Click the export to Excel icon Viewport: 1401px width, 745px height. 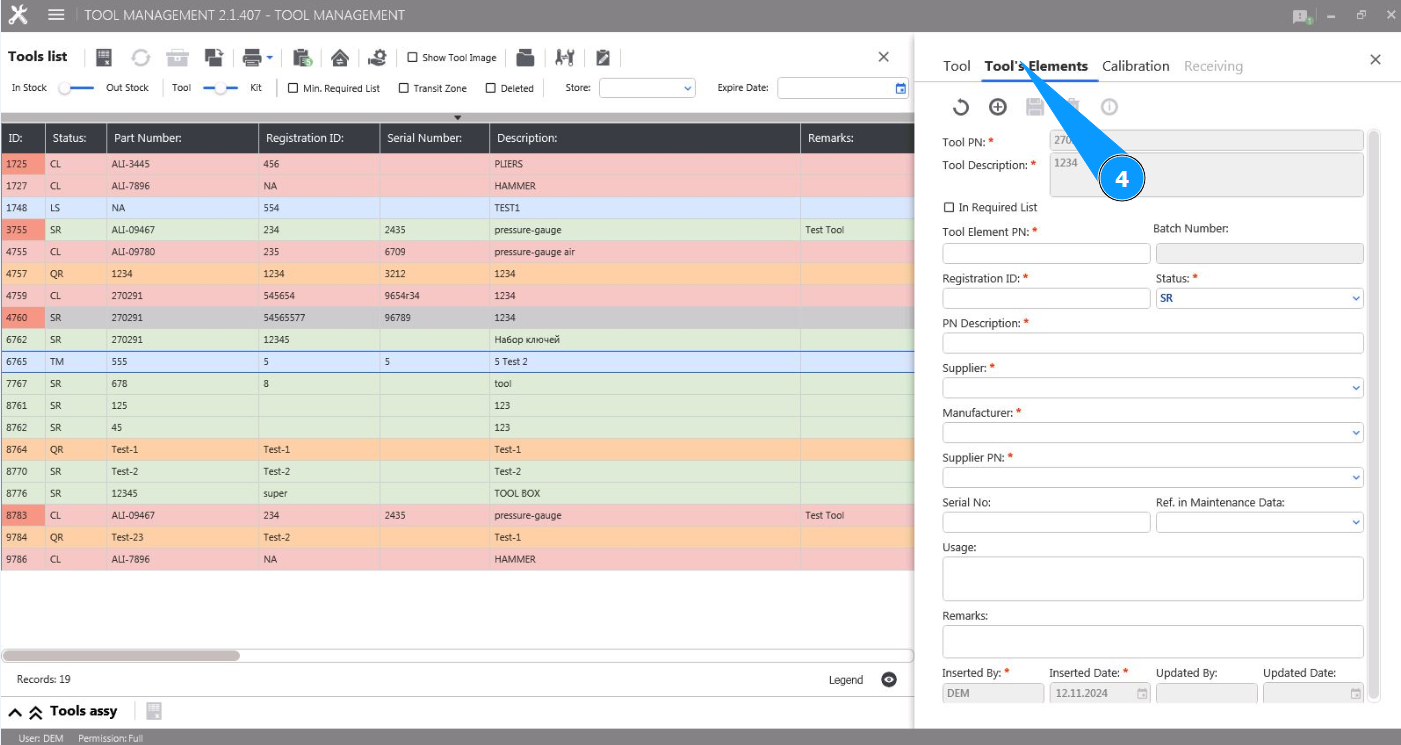pyautogui.click(x=104, y=57)
